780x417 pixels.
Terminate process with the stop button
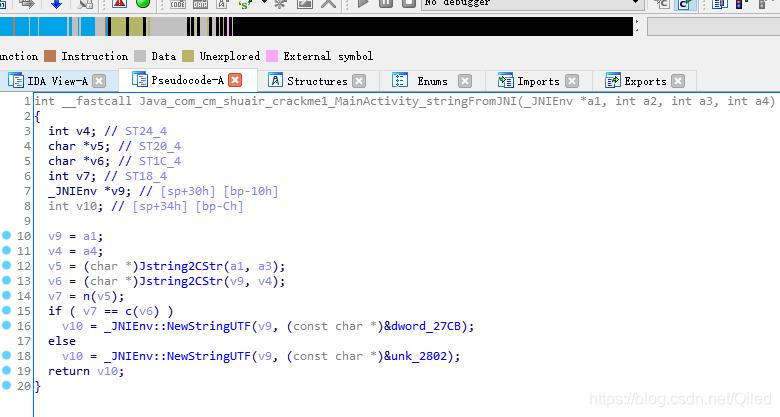(408, 4)
